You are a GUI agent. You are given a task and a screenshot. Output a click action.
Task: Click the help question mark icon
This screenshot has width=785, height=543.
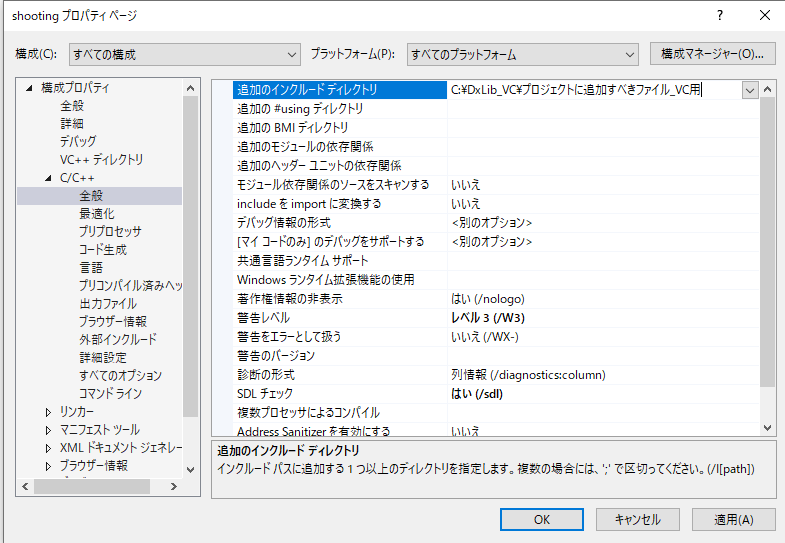[x=718, y=15]
